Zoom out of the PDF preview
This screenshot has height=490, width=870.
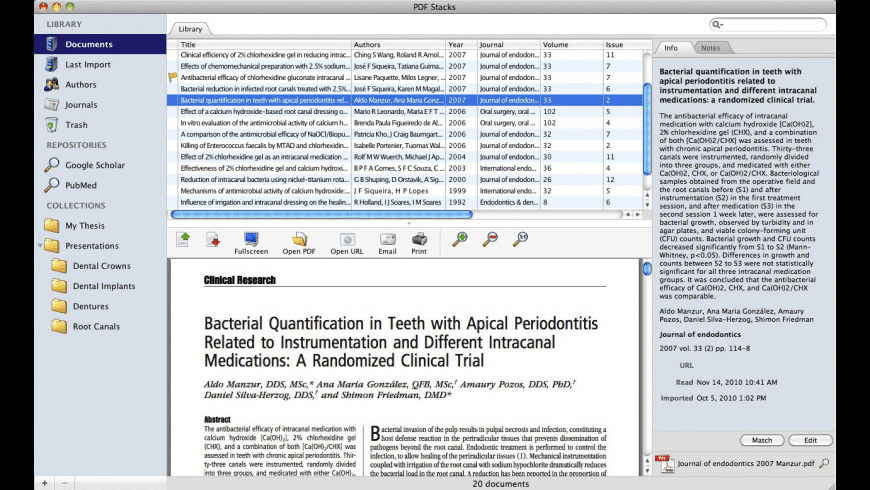pos(490,239)
